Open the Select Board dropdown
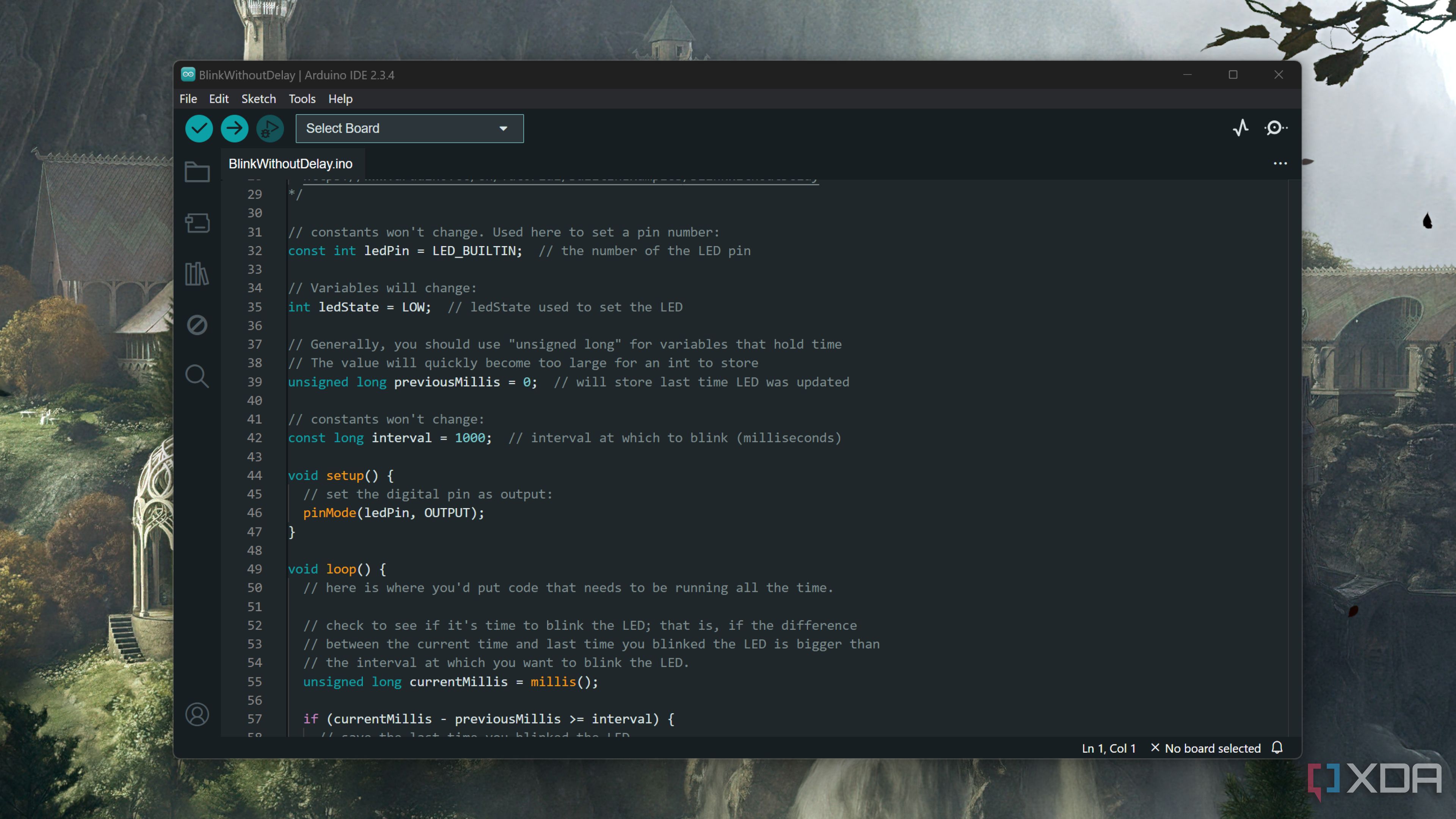1456x819 pixels. [409, 128]
